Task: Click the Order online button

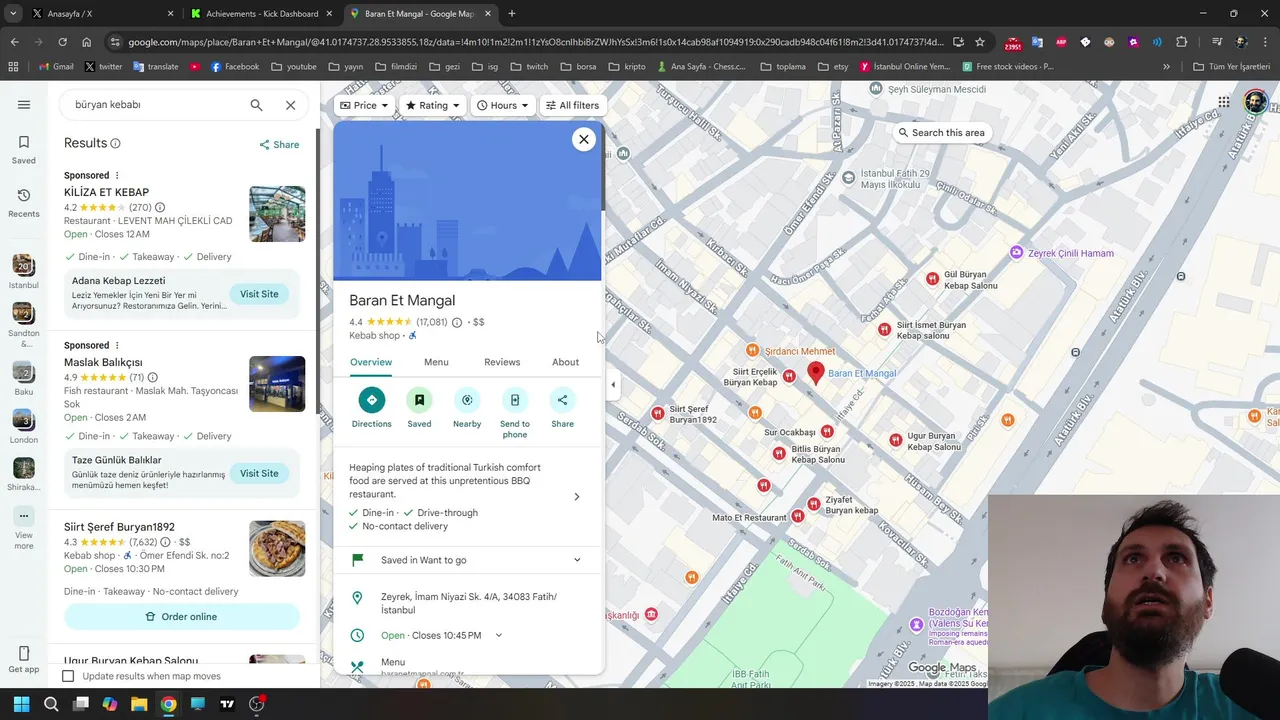Action: point(182,616)
